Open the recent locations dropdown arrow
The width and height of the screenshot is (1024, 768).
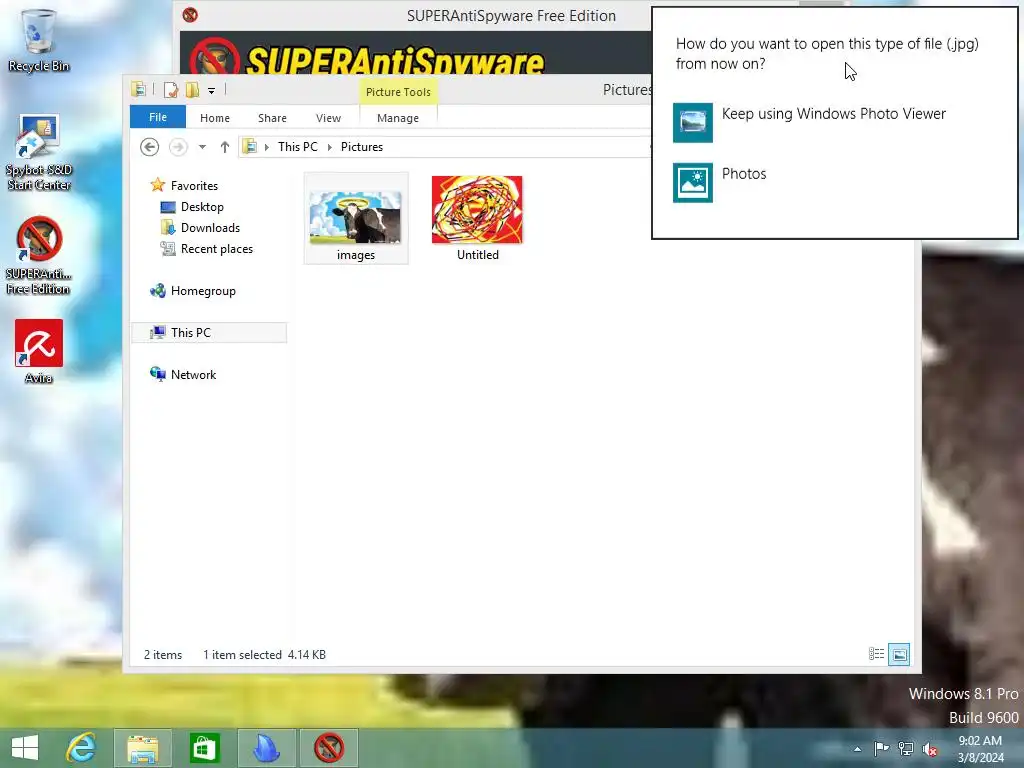(x=202, y=147)
